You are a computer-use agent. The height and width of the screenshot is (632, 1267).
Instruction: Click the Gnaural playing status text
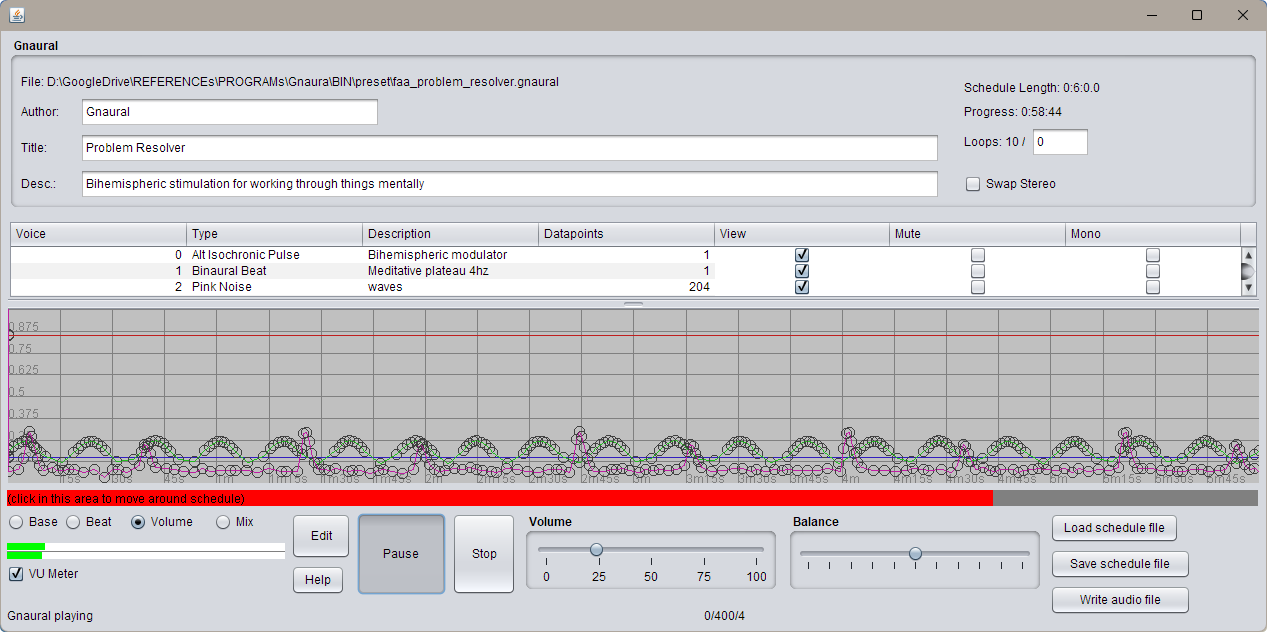[50, 616]
